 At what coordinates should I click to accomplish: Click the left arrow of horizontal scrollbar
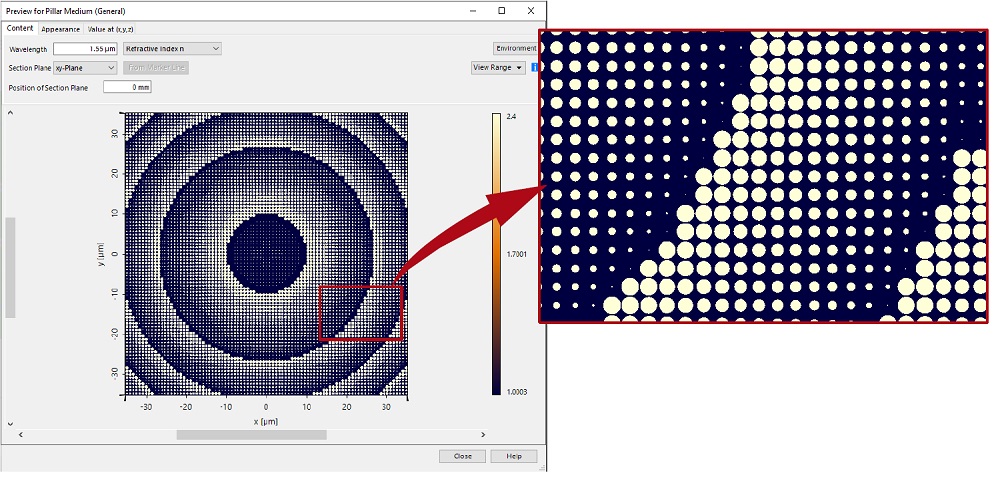click(x=21, y=435)
